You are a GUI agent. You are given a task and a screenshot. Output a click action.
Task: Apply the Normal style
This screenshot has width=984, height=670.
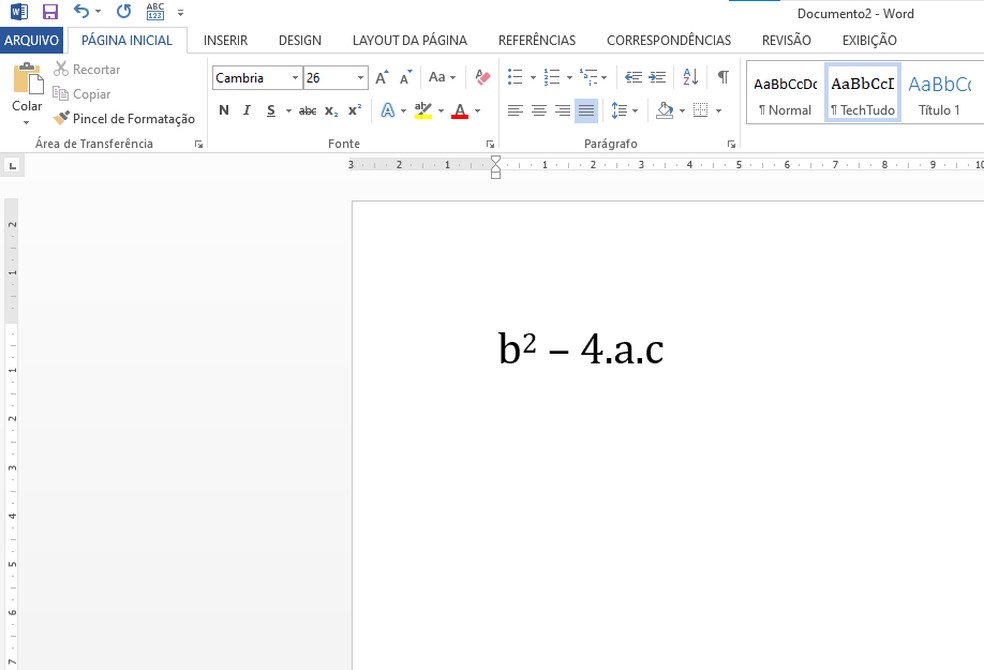point(785,94)
